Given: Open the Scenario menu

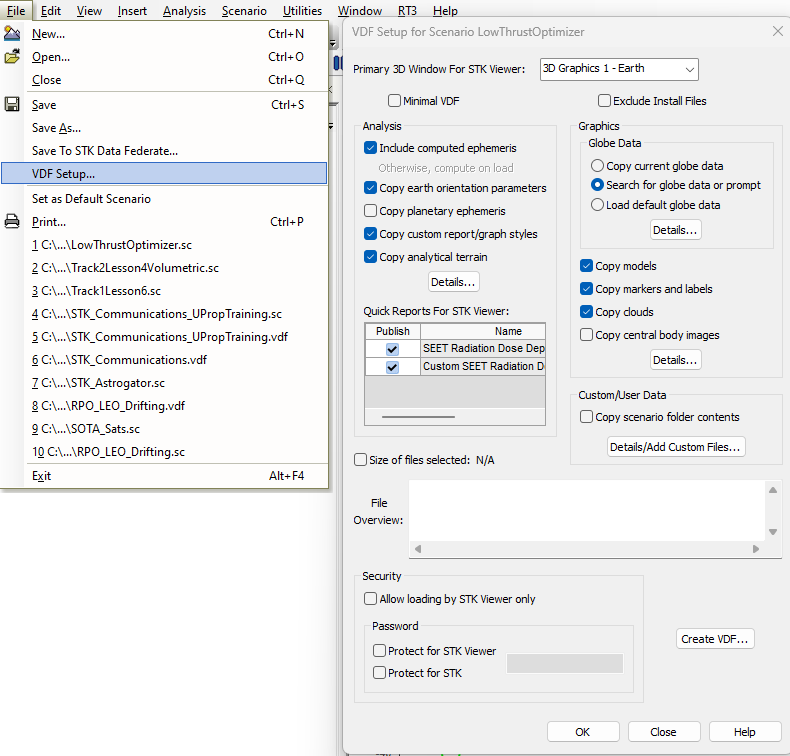Looking at the screenshot, I should (x=244, y=11).
